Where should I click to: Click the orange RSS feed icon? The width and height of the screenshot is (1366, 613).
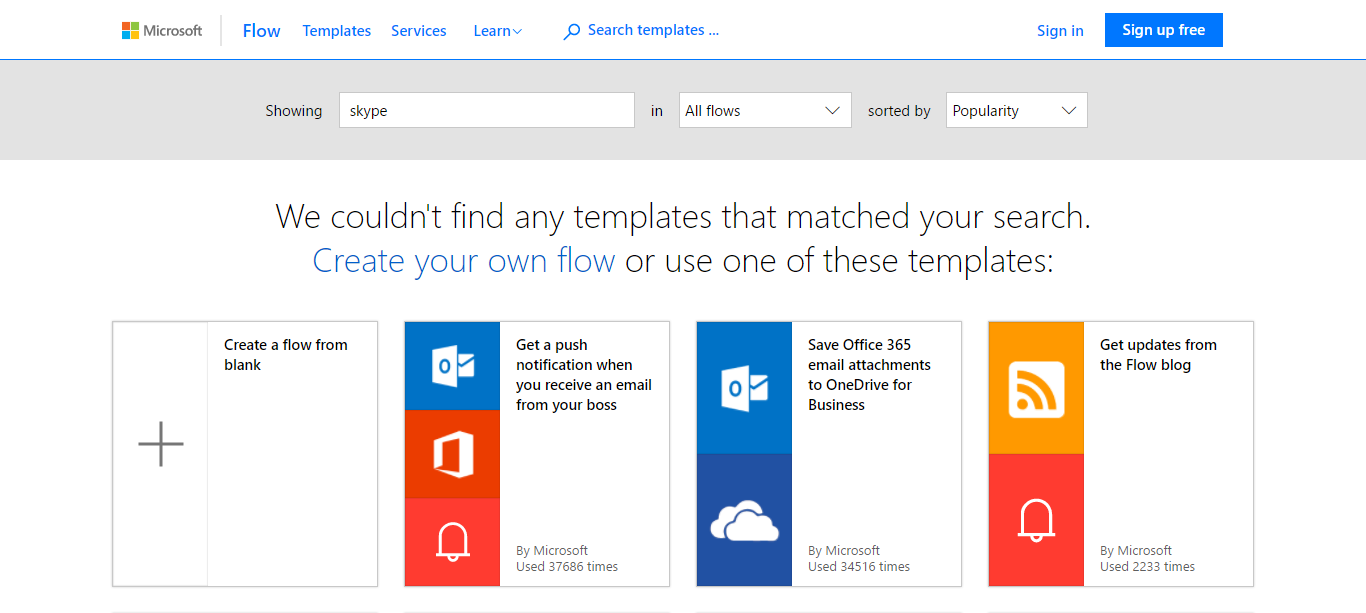pos(1036,388)
